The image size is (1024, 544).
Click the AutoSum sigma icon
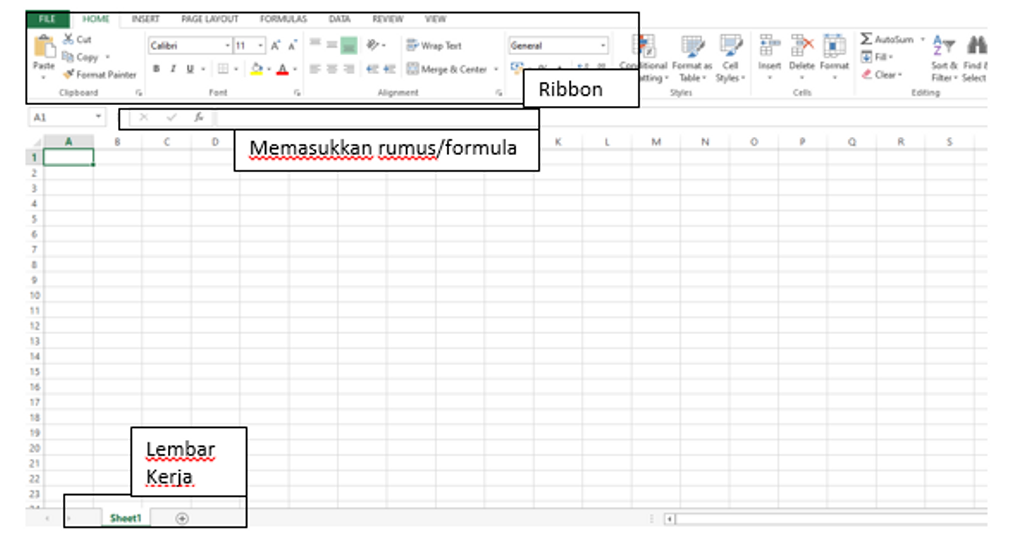tap(866, 39)
